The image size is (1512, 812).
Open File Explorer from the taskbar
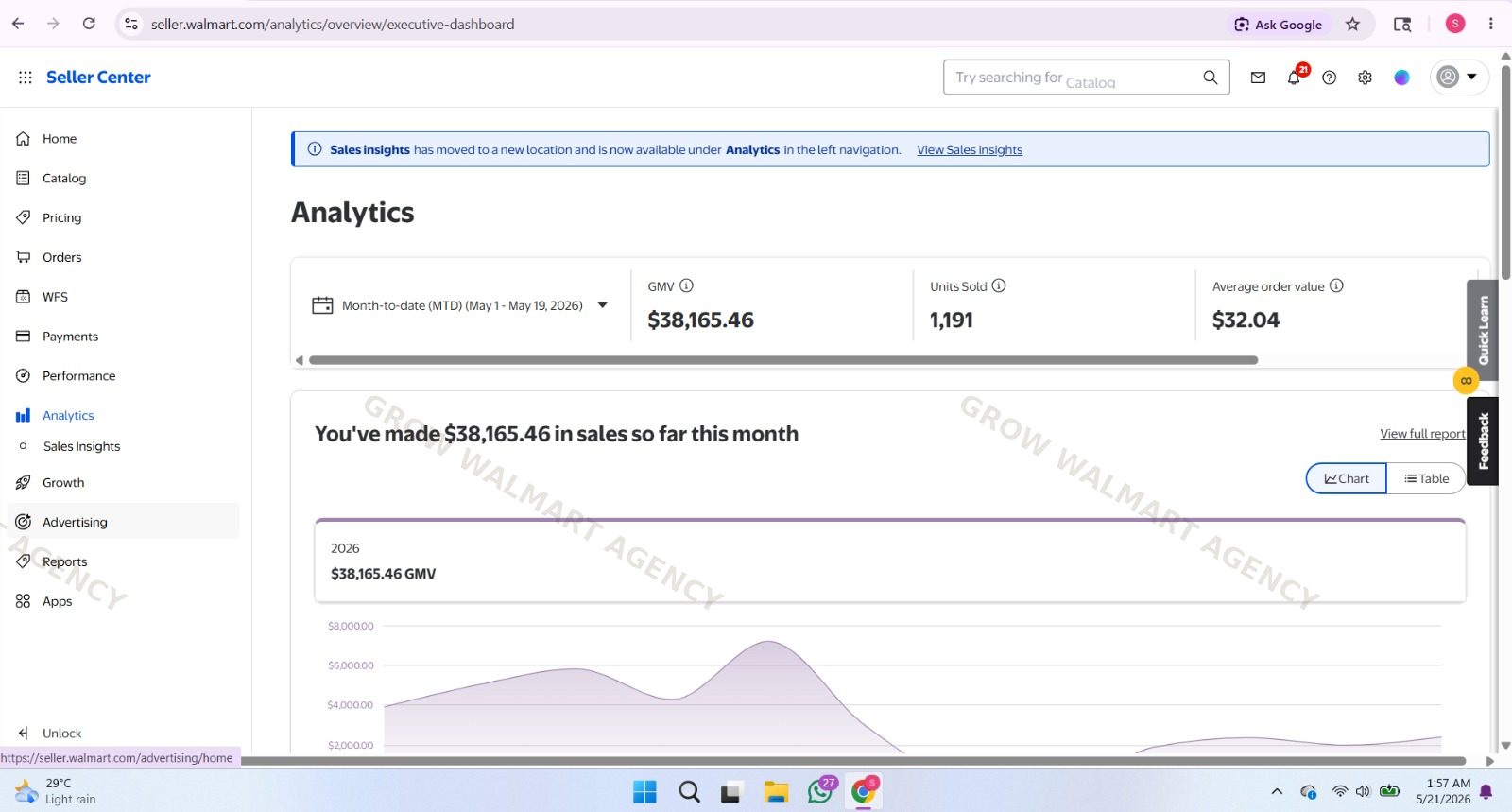(x=776, y=792)
